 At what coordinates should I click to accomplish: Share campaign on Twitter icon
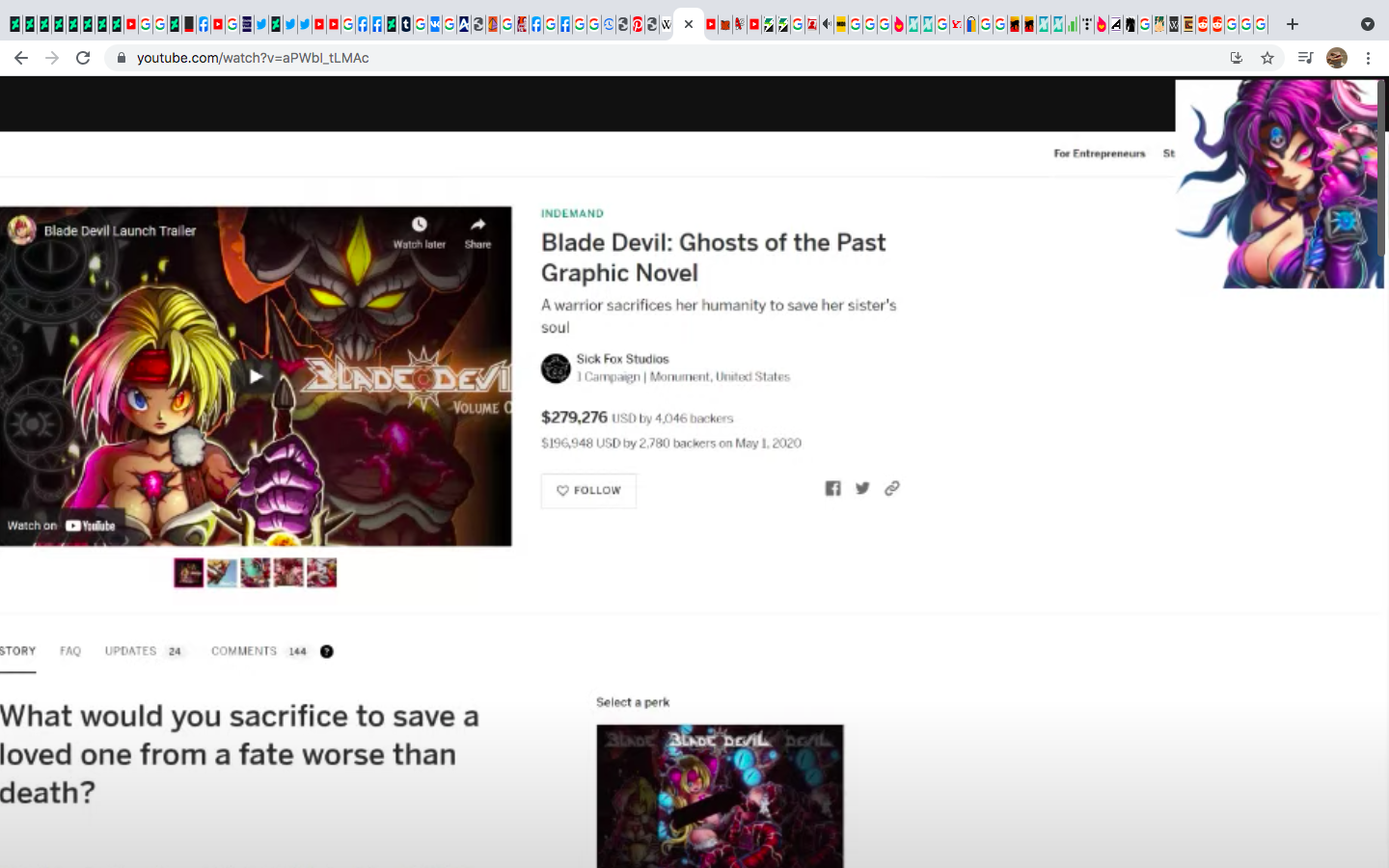pyautogui.click(x=862, y=488)
